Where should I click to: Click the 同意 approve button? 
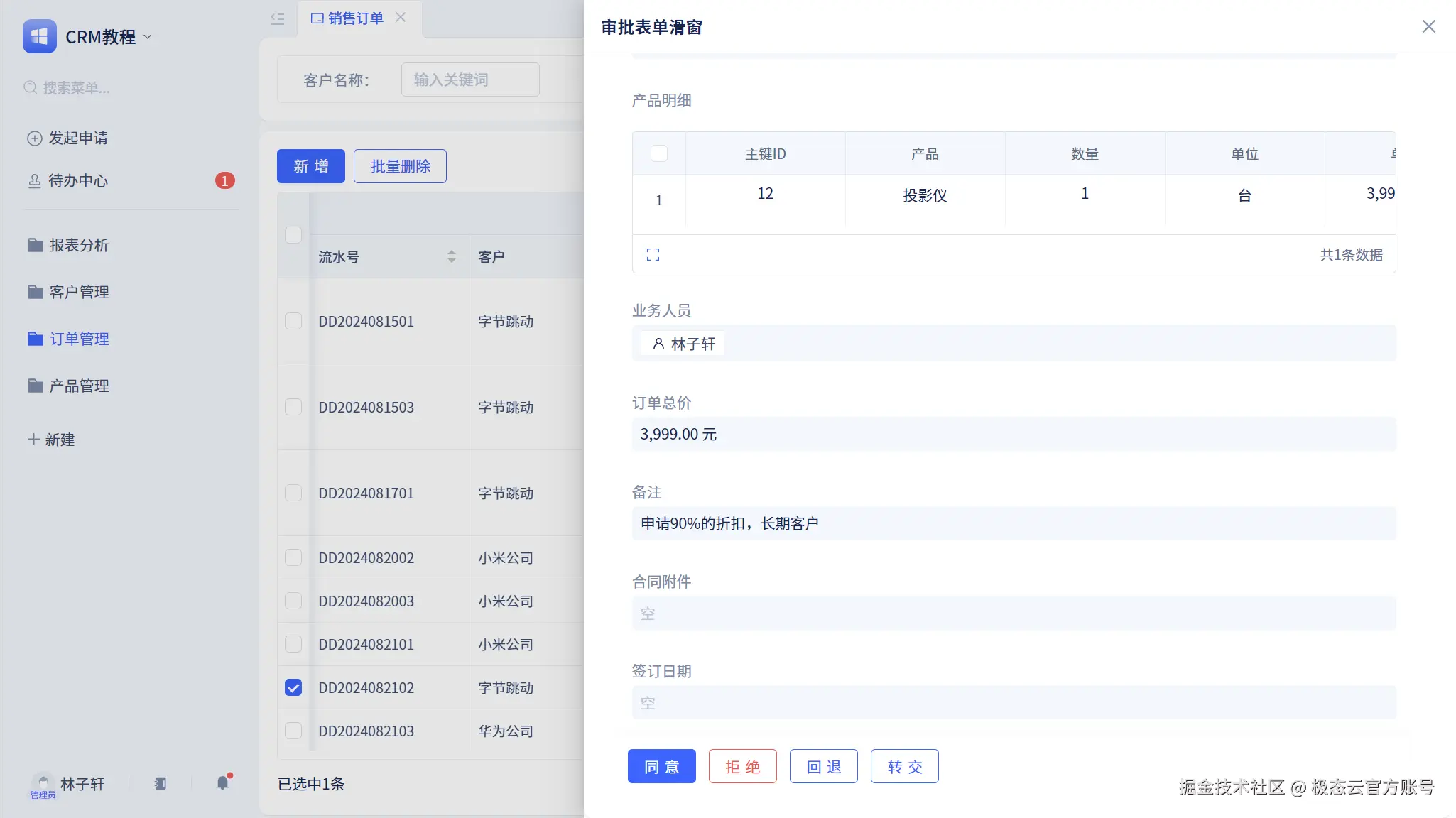click(x=661, y=766)
